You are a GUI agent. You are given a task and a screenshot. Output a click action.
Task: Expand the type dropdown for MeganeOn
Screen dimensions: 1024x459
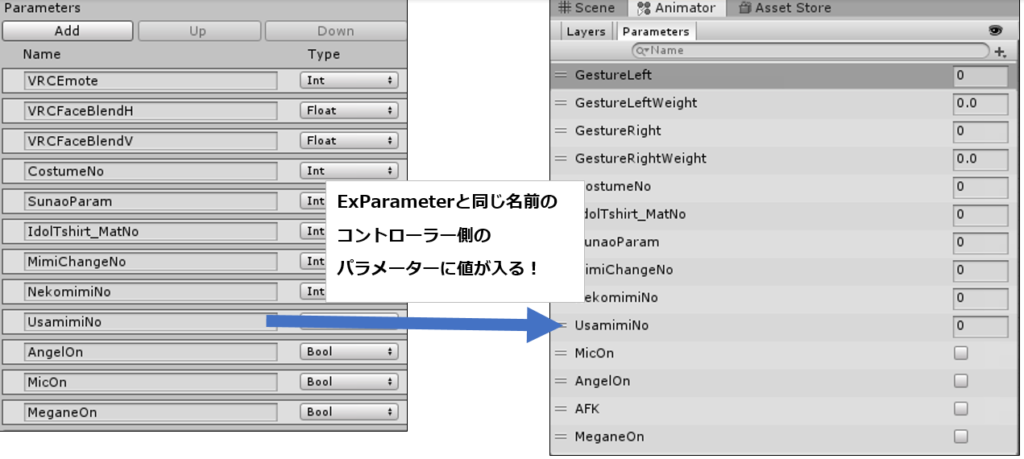(x=349, y=412)
